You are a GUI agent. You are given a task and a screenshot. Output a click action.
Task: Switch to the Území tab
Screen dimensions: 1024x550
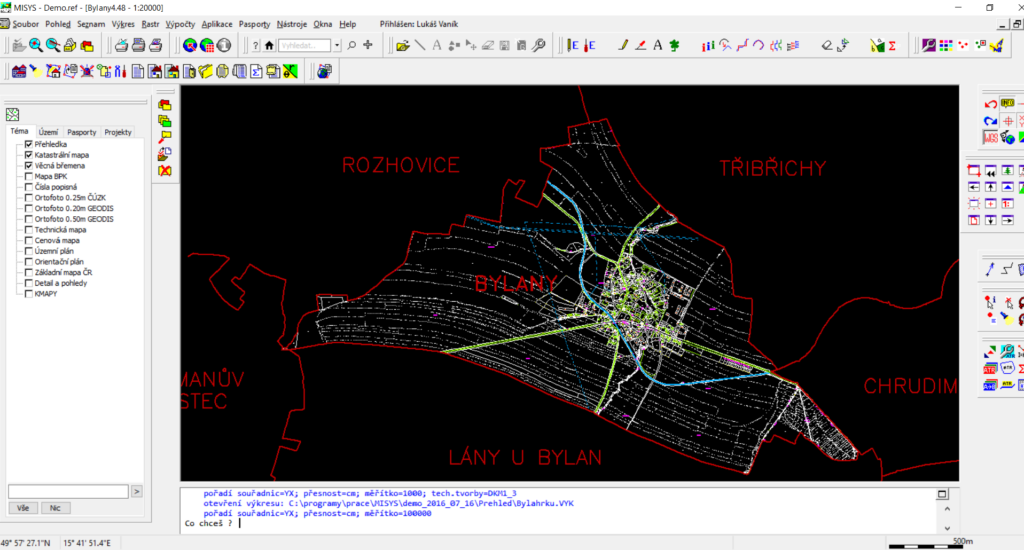48,132
